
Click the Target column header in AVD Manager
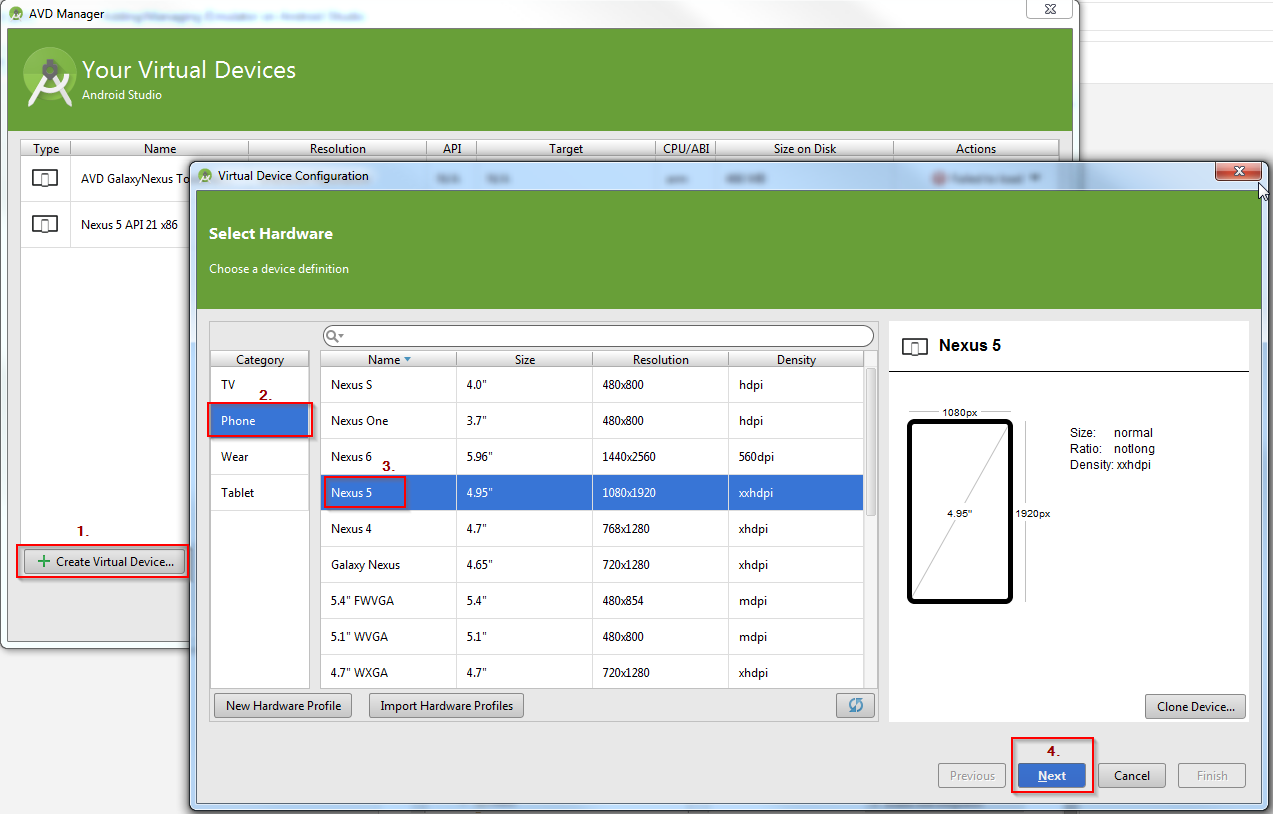point(566,149)
